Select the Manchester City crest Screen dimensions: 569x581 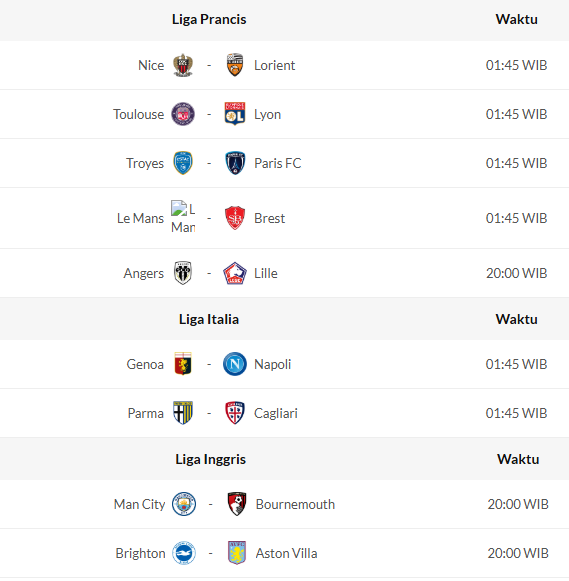point(184,504)
